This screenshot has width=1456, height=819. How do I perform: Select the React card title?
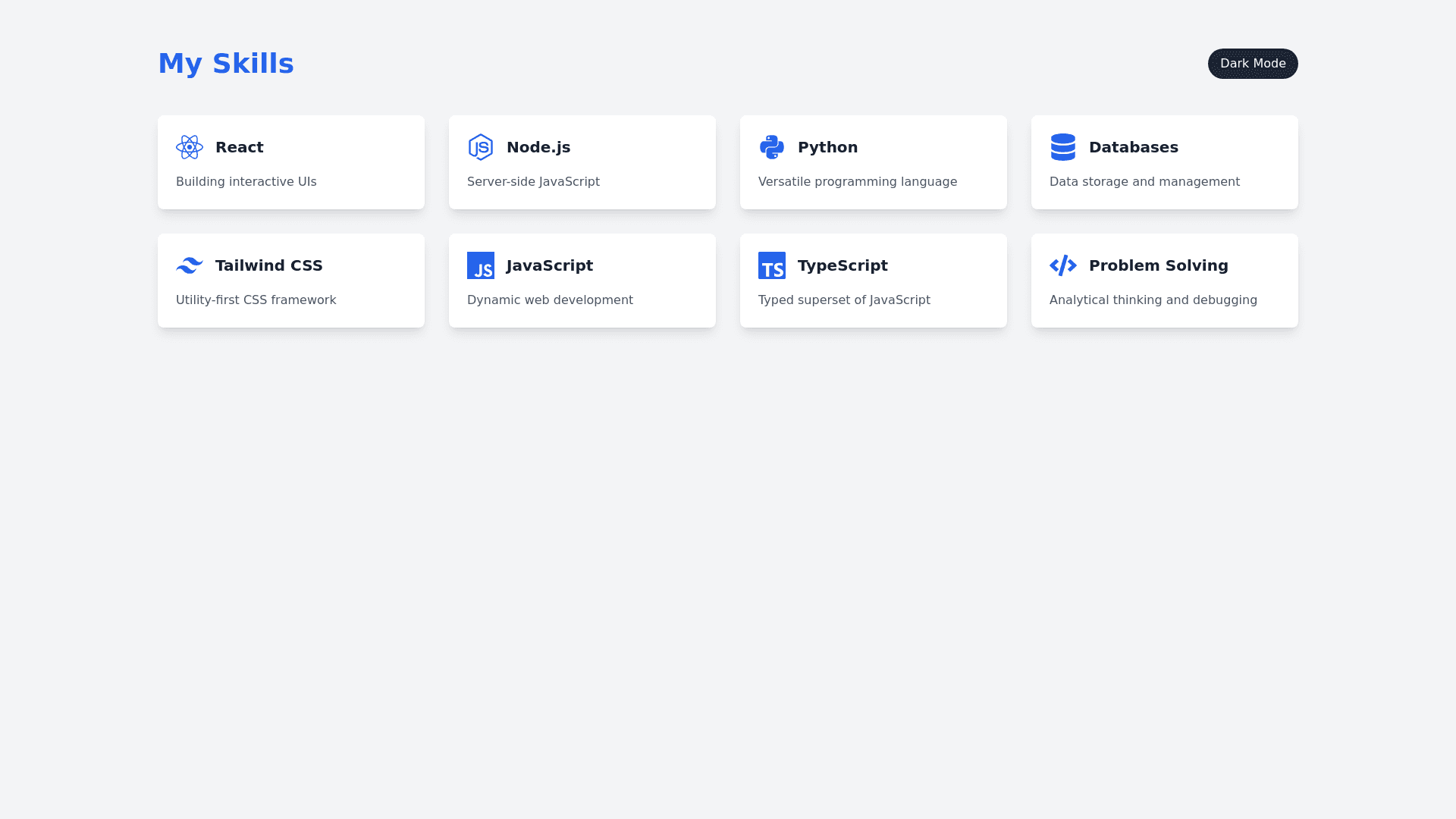point(240,147)
